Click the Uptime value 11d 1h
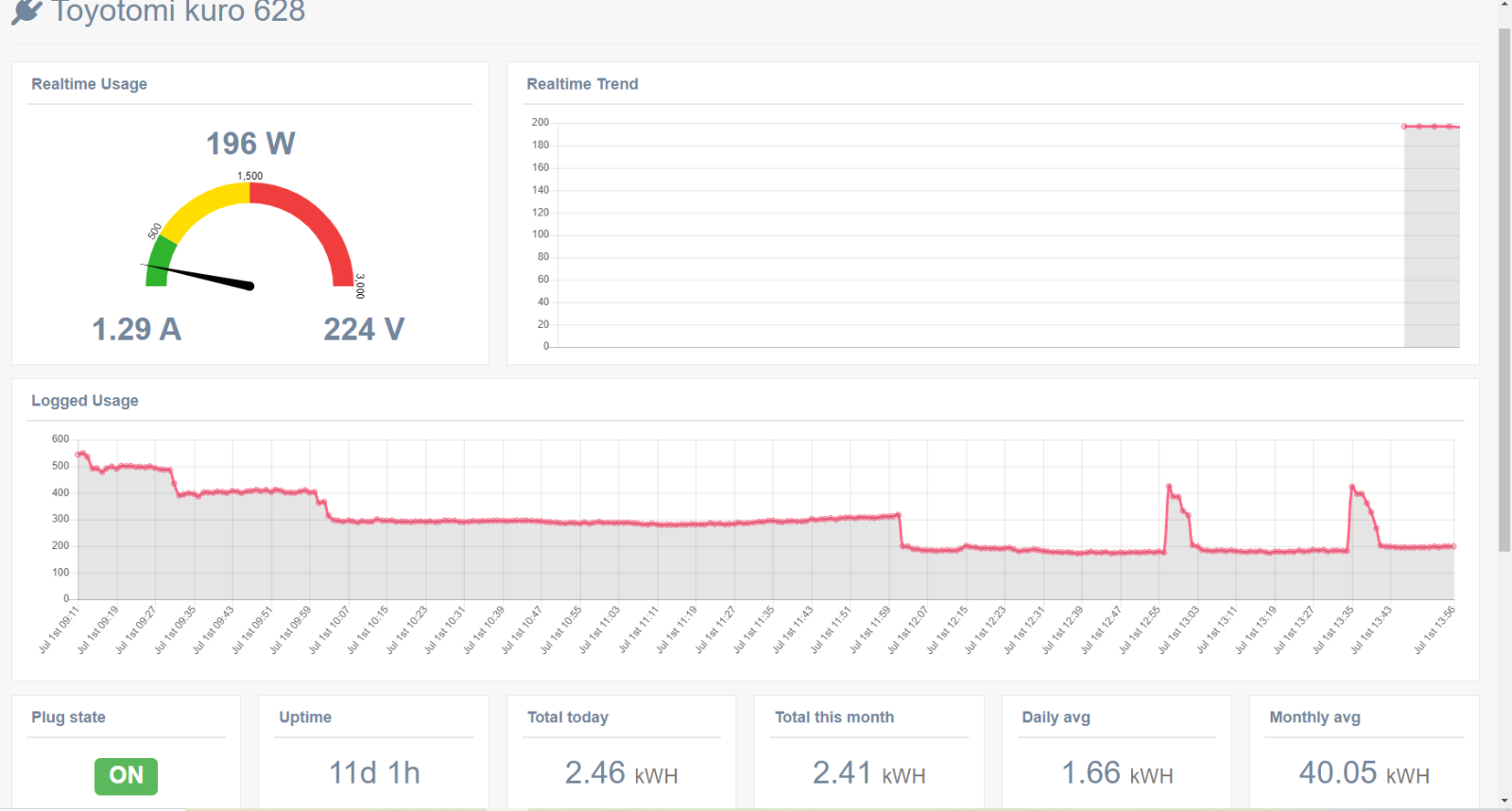This screenshot has height=811, width=1512. point(374,773)
